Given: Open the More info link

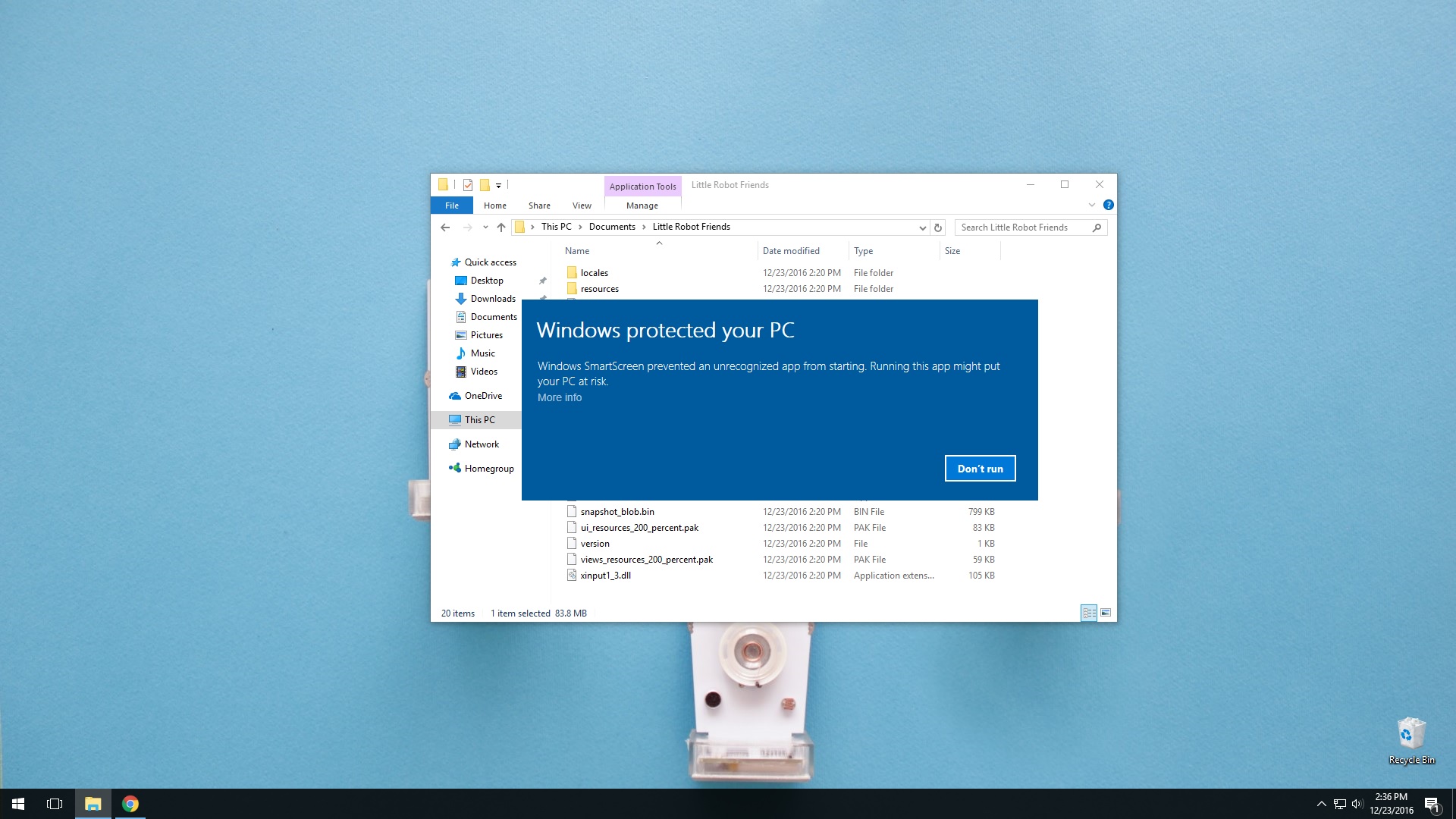Looking at the screenshot, I should 560,397.
